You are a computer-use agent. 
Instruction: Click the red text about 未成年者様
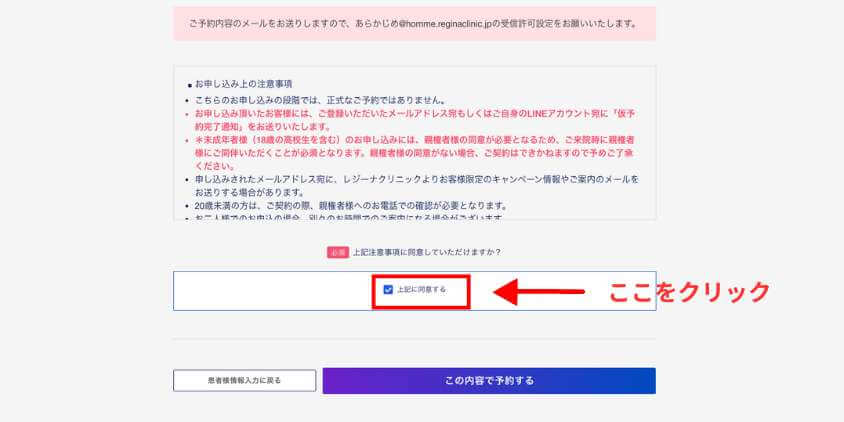tap(414, 152)
